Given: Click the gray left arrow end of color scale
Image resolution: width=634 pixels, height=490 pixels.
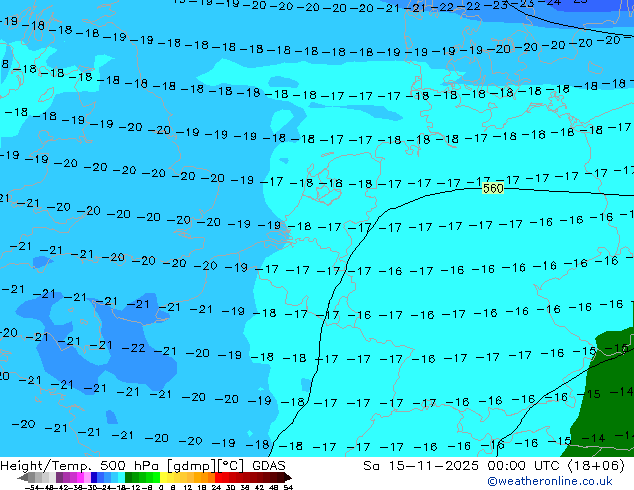Looking at the screenshot, I should coord(23,477).
